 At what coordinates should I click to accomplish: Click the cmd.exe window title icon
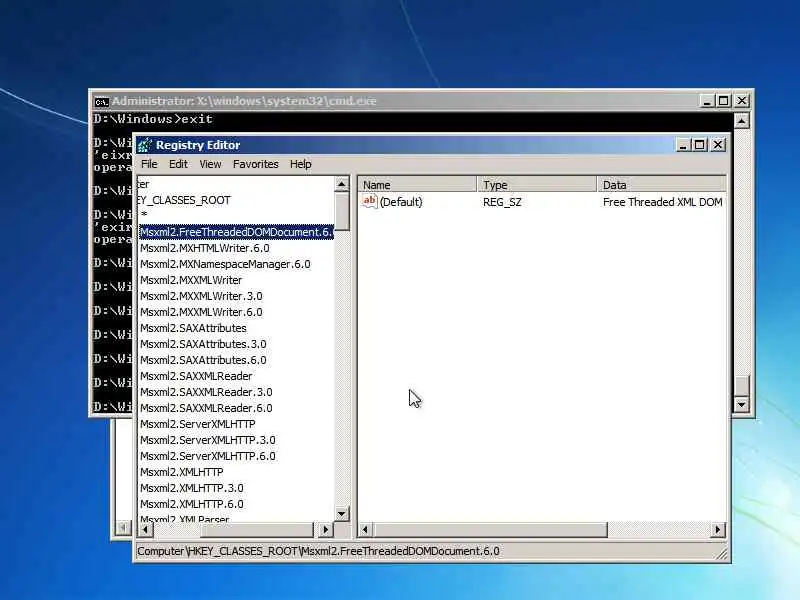point(101,102)
